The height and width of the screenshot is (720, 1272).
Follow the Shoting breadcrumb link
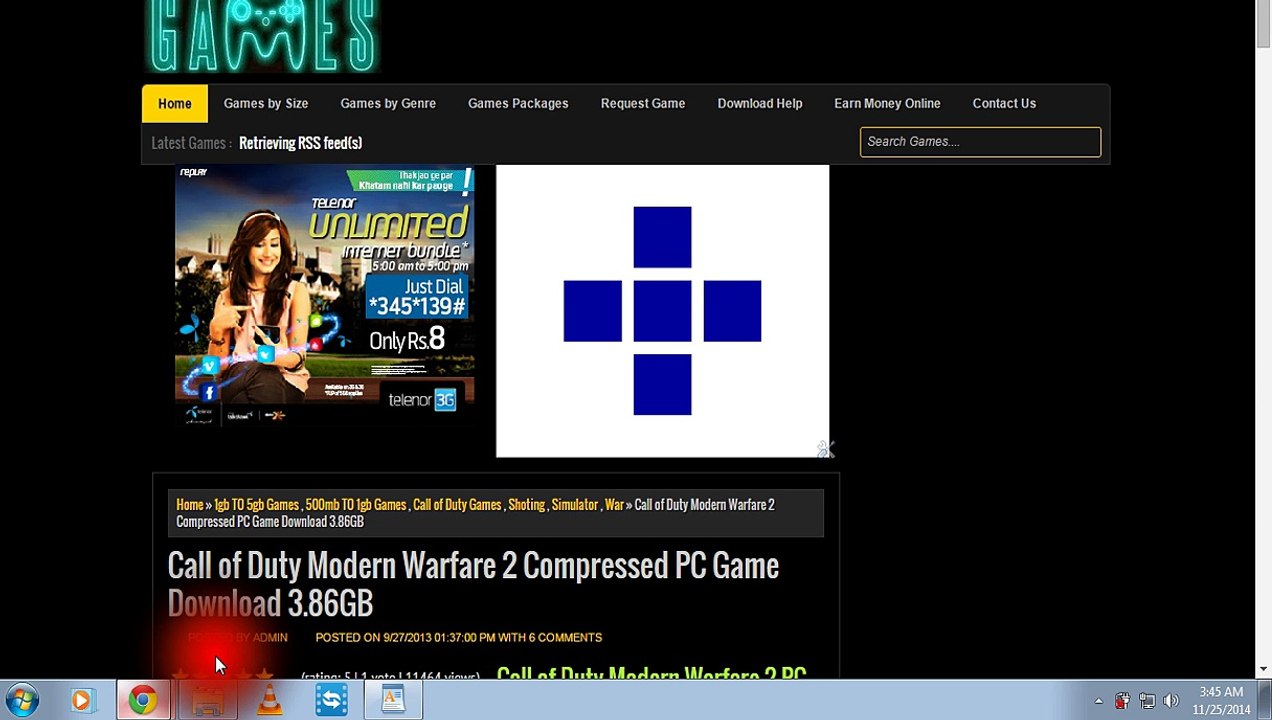click(526, 505)
